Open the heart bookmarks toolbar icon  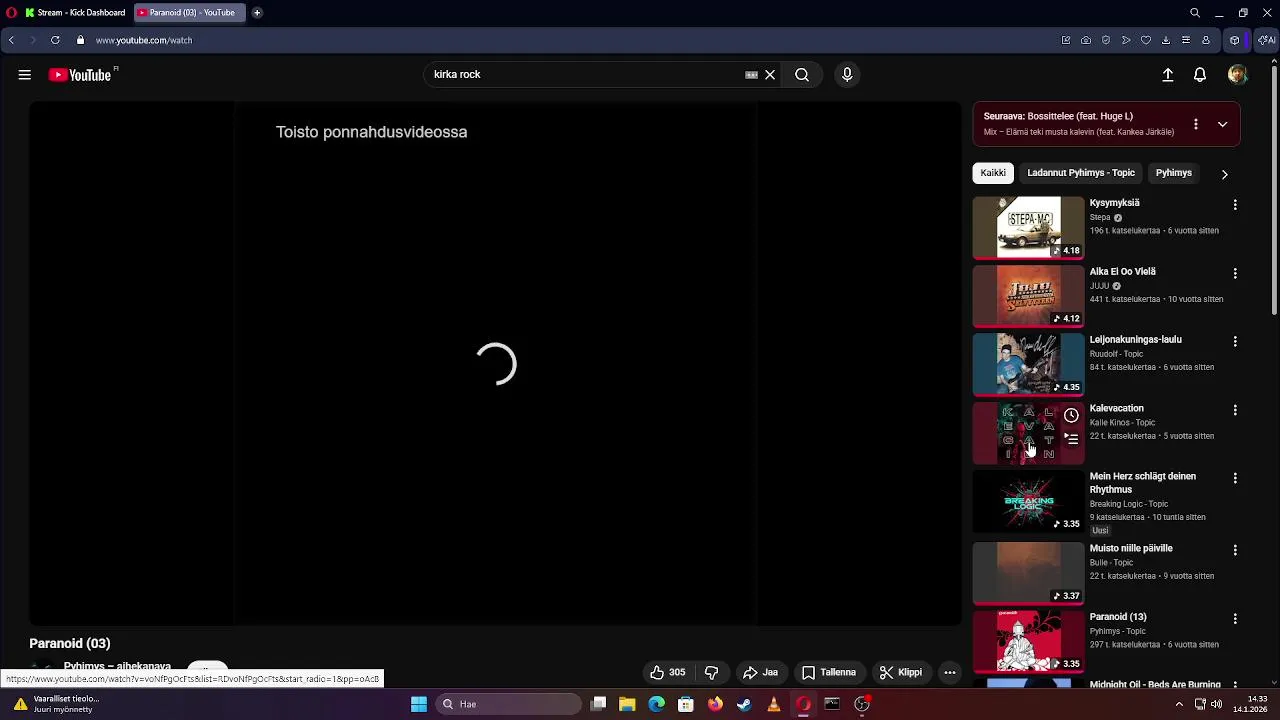1146,40
